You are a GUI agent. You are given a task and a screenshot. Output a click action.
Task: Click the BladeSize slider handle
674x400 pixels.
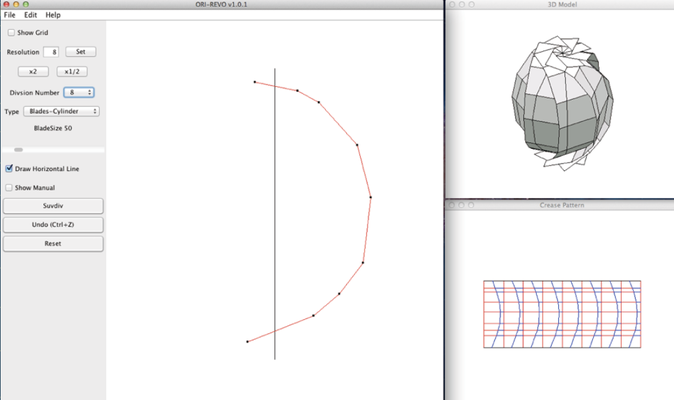click(x=18, y=150)
